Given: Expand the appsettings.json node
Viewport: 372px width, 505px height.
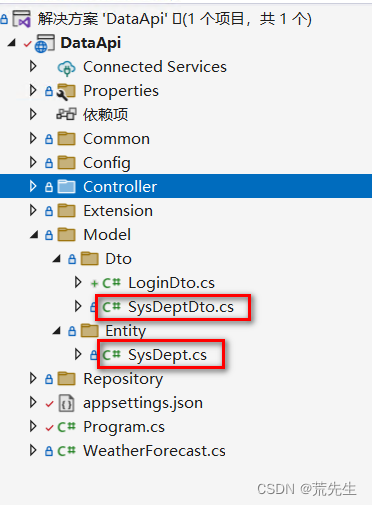Looking at the screenshot, I should [x=33, y=402].
